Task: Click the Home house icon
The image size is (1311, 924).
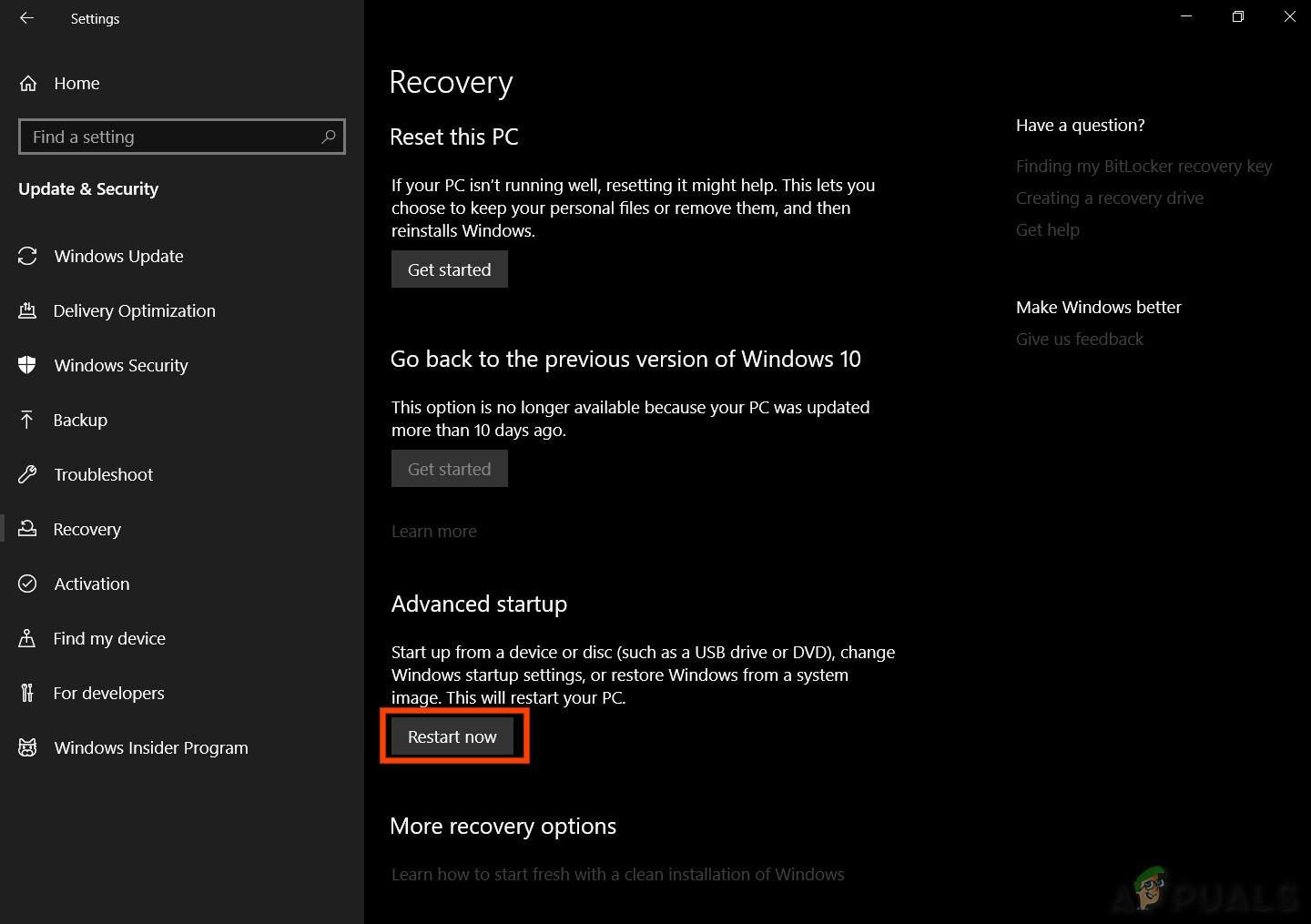Action: pos(28,84)
